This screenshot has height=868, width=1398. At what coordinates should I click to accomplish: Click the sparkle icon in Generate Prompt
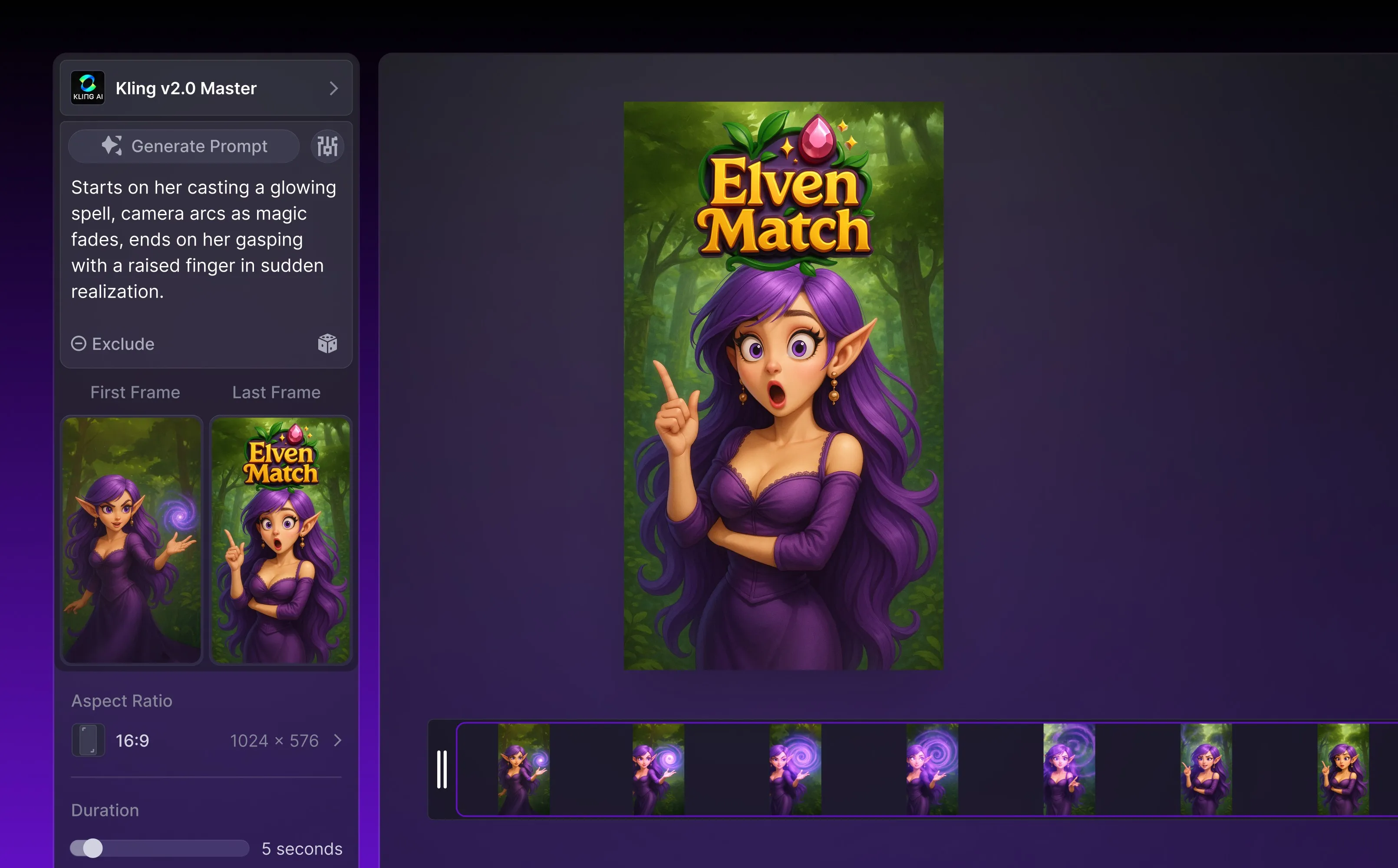click(x=112, y=146)
